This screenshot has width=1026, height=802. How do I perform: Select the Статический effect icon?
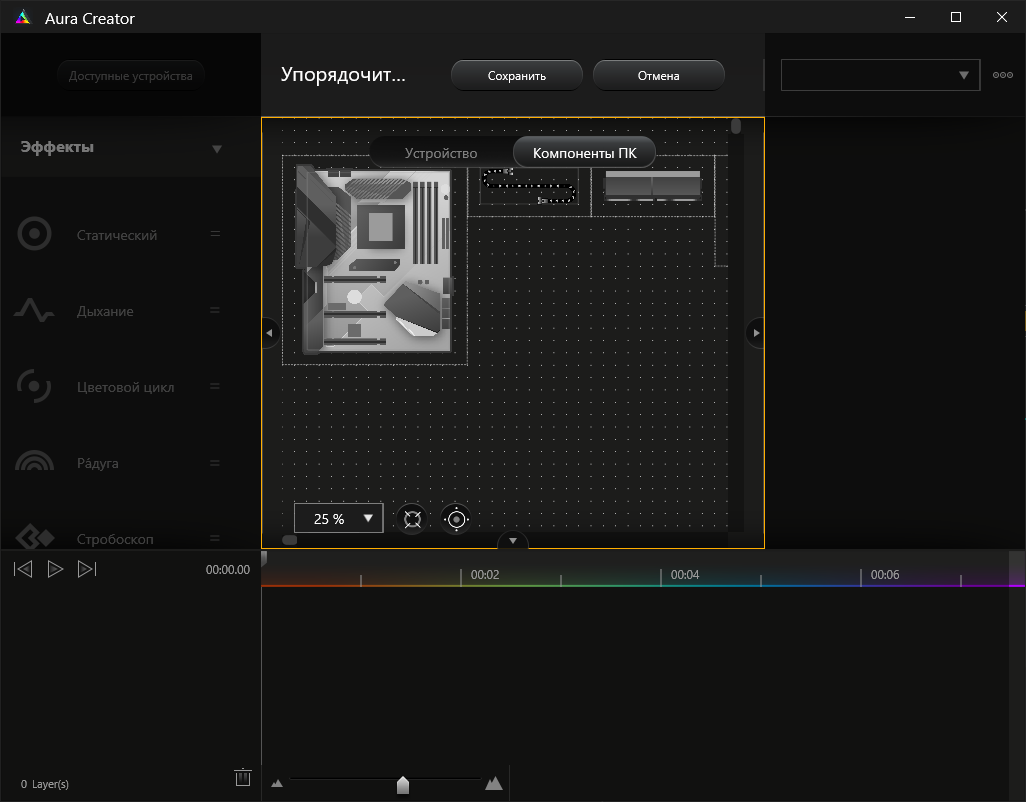(33, 233)
